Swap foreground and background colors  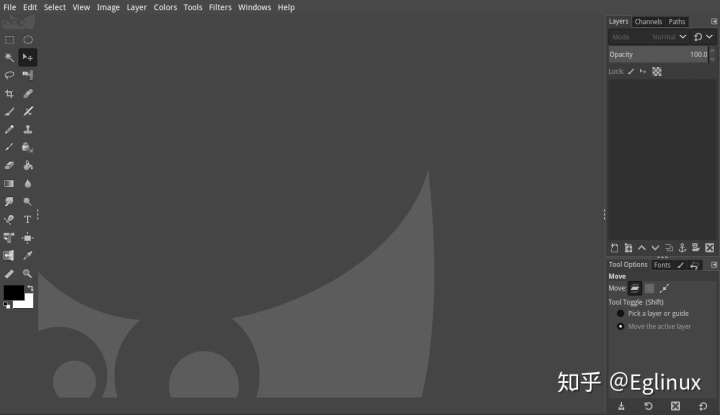pyautogui.click(x=30, y=288)
